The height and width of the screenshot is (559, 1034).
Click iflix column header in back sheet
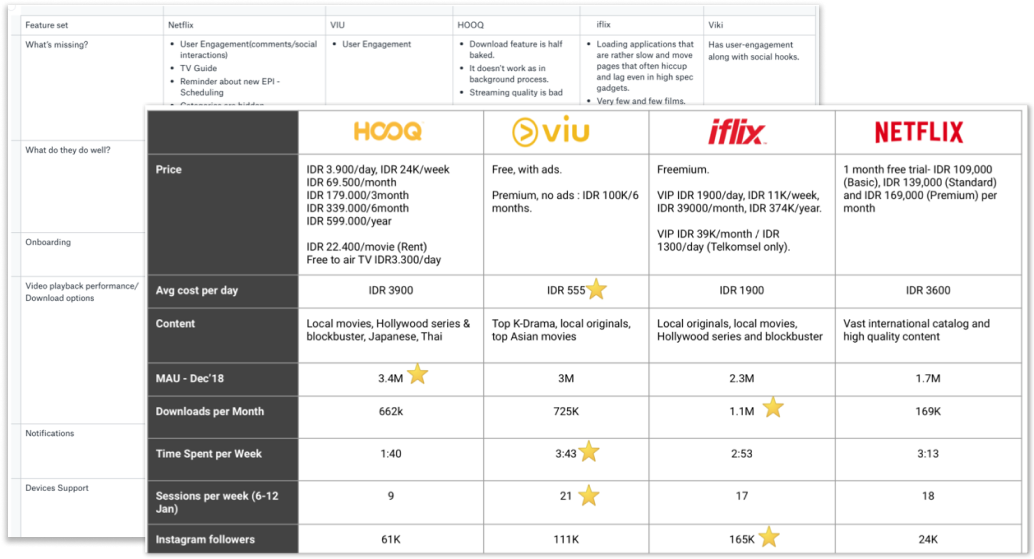click(x=603, y=24)
